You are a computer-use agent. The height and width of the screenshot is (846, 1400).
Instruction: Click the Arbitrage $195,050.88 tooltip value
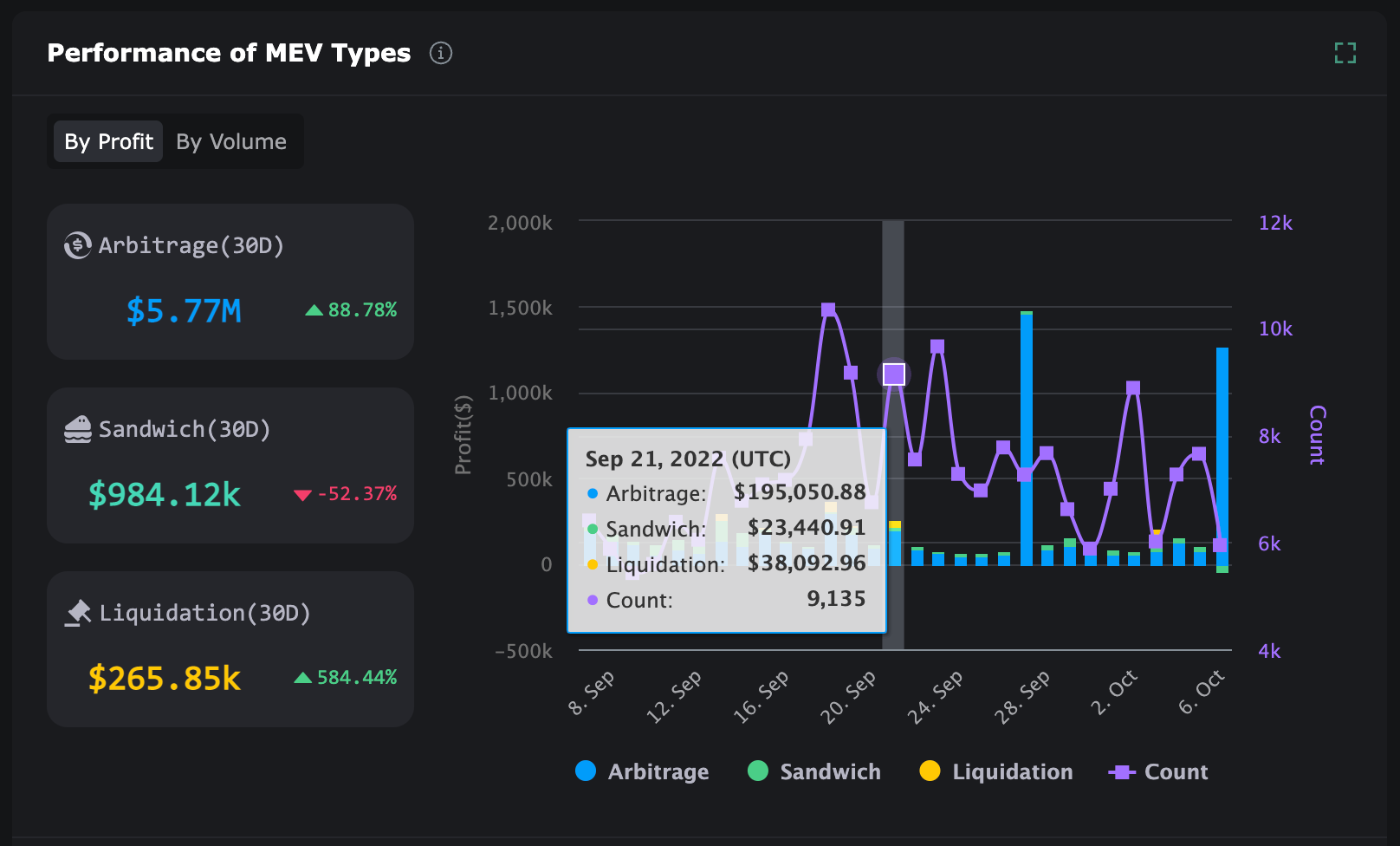(x=800, y=492)
